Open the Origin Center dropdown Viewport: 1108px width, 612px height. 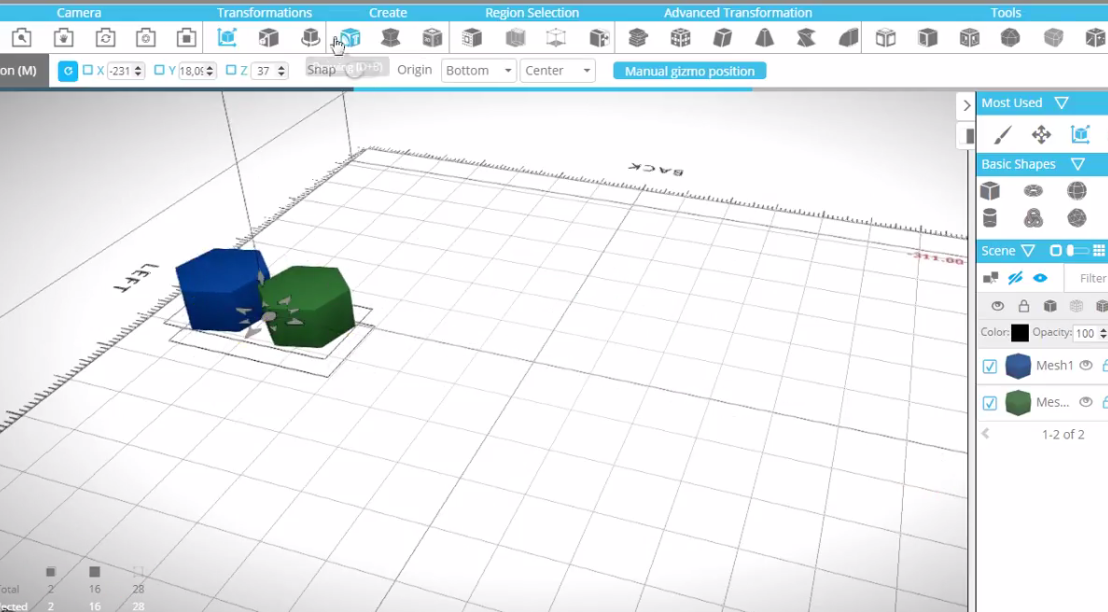(558, 71)
